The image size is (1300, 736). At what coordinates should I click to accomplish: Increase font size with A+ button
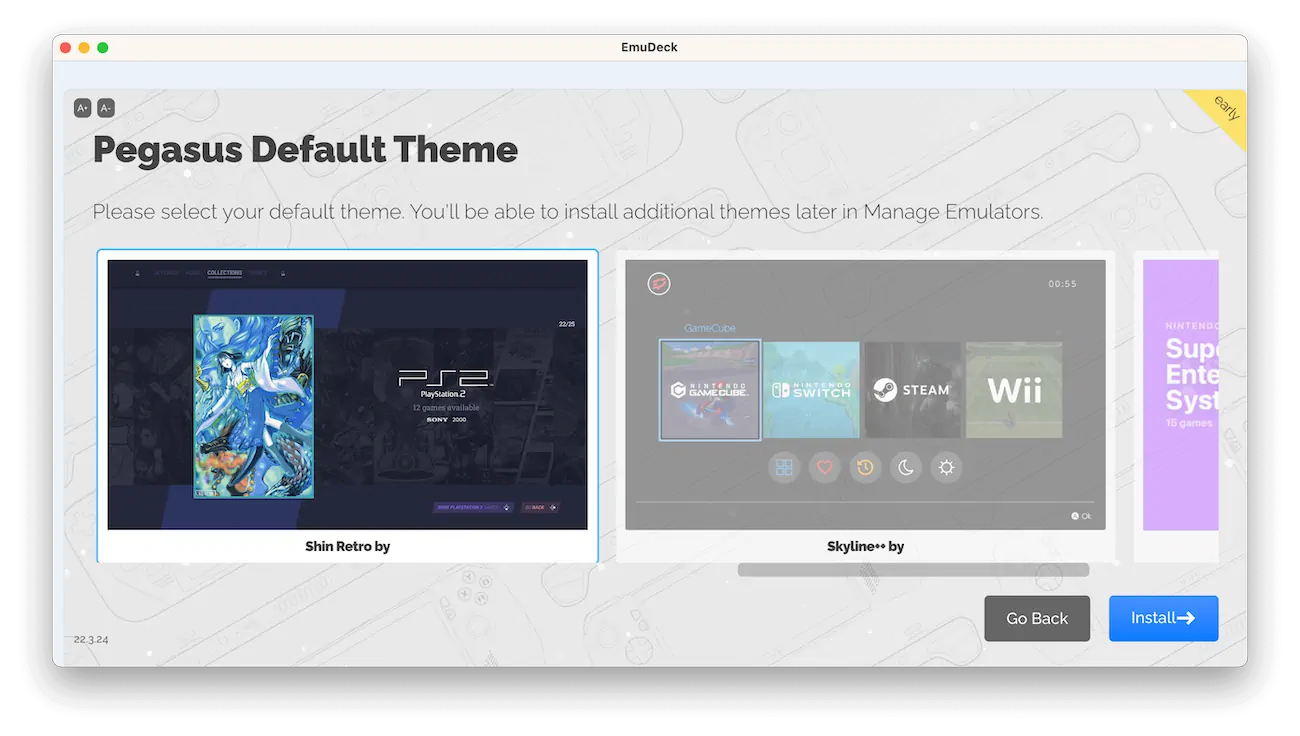[83, 108]
